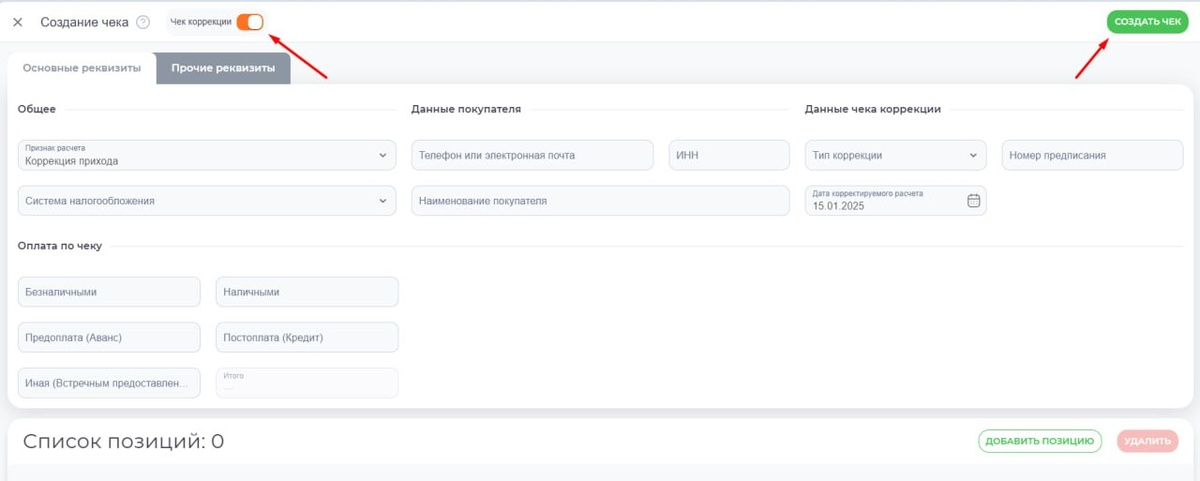Click the Добавить позицию button
The width and height of the screenshot is (1200, 481).
click(x=1039, y=441)
